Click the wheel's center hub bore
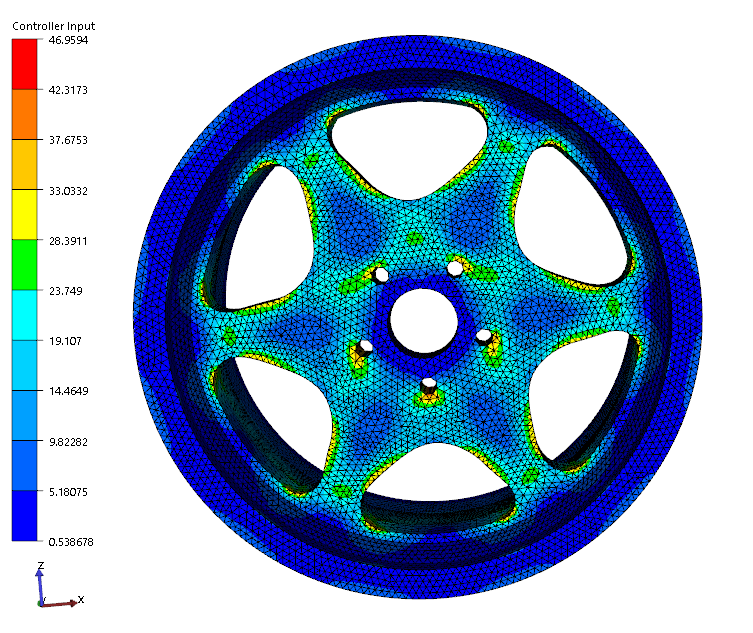 424,321
